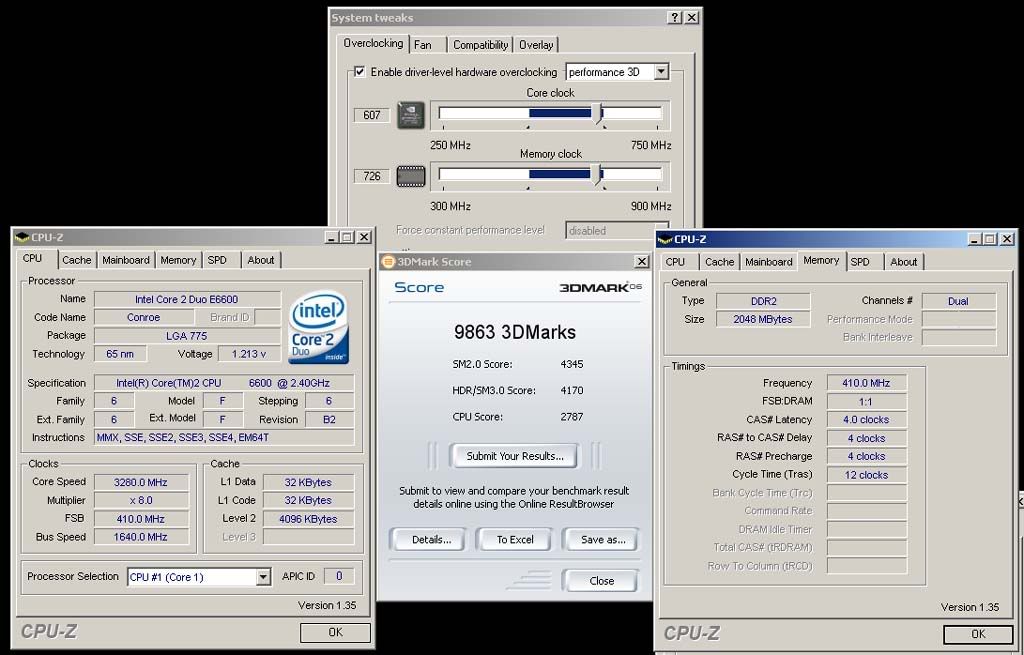
Task: Click the processor Name field Intel Core 2 Duo E6600
Action: point(187,299)
